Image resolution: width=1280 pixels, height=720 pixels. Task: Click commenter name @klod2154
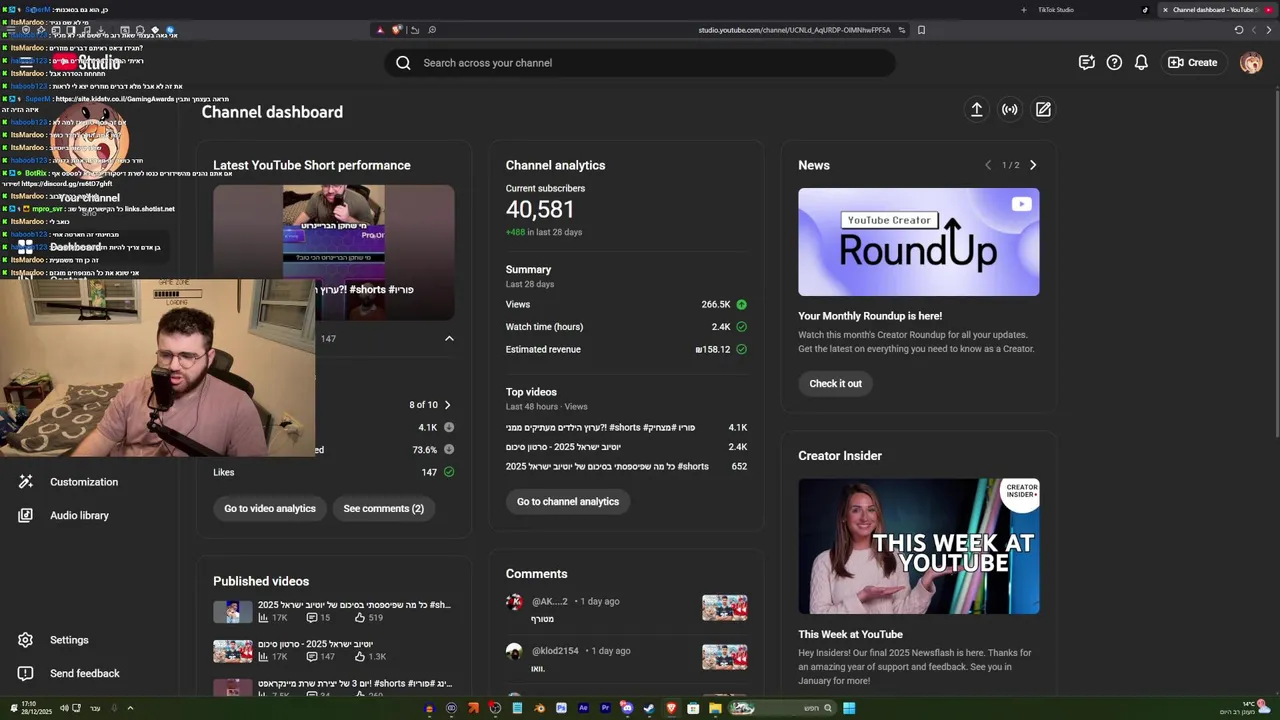(555, 651)
